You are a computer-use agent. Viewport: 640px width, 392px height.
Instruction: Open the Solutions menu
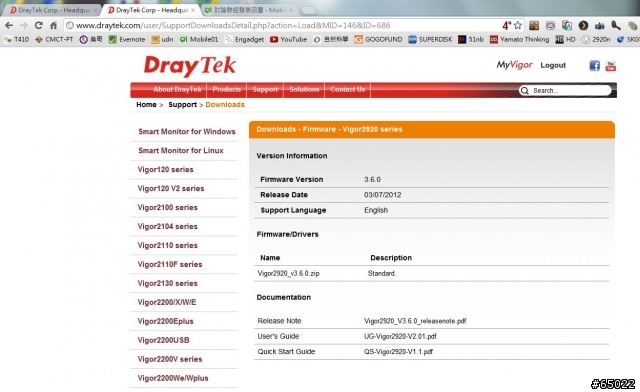pyautogui.click(x=304, y=89)
